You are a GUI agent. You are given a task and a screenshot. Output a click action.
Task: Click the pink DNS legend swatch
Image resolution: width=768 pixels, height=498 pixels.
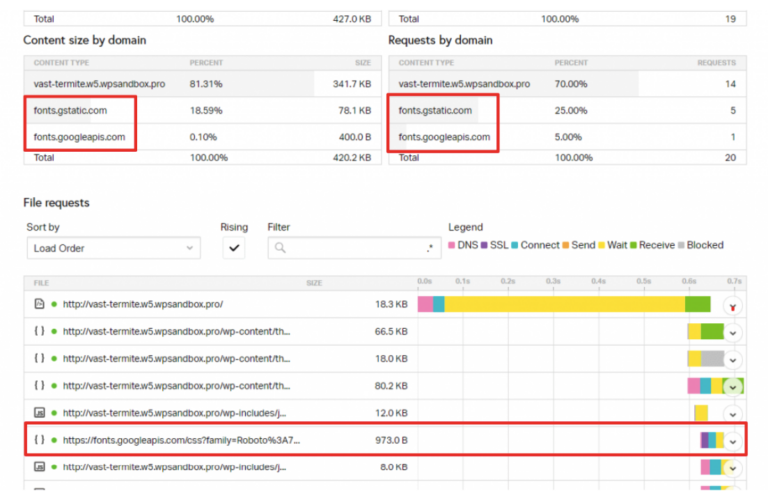[x=453, y=245]
